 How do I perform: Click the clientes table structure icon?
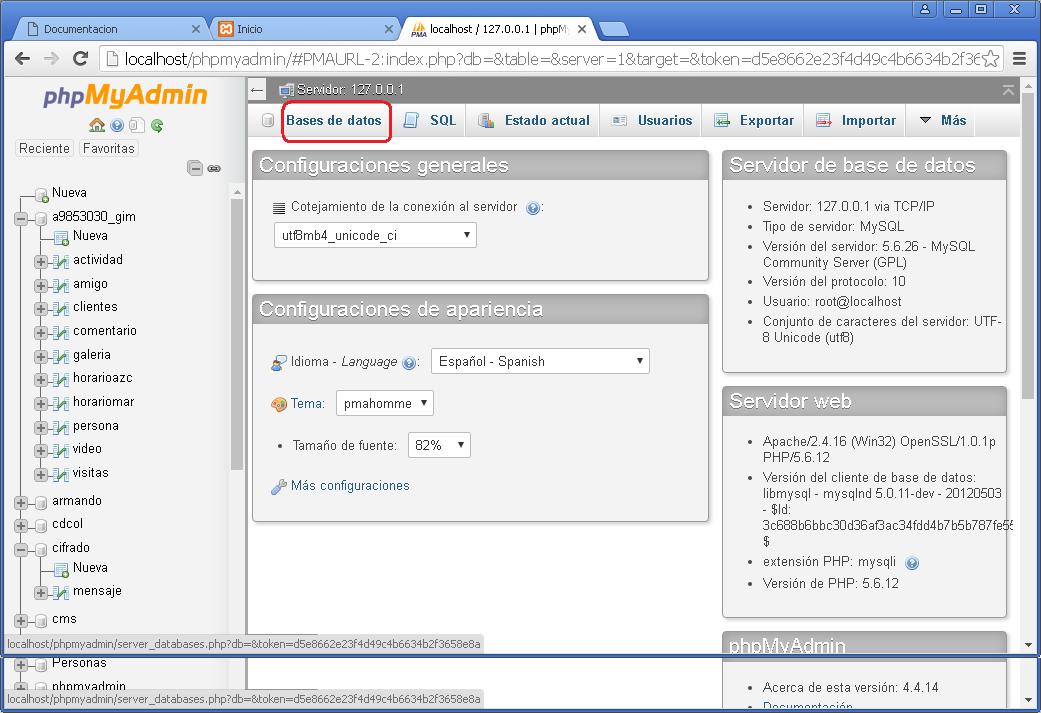60,309
